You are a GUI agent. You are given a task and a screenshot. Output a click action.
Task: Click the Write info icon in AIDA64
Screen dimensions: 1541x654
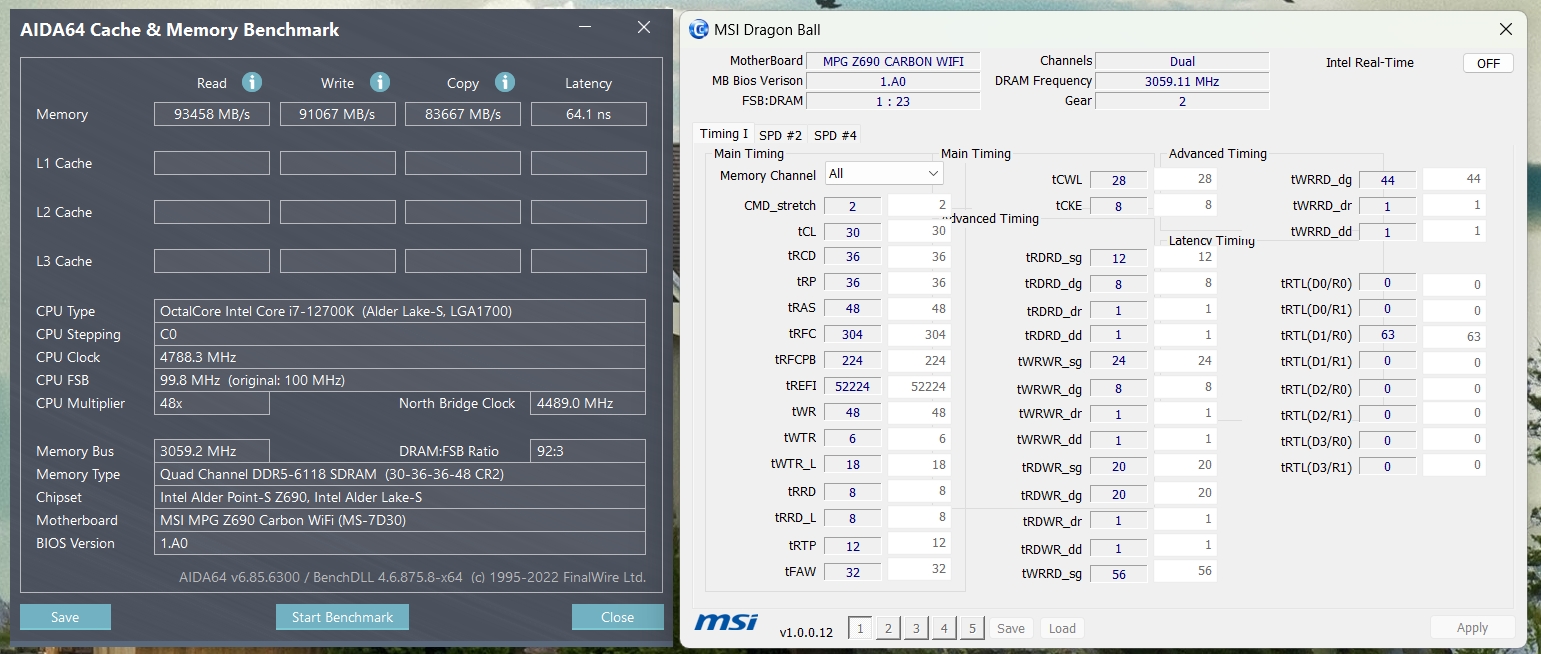tap(380, 82)
